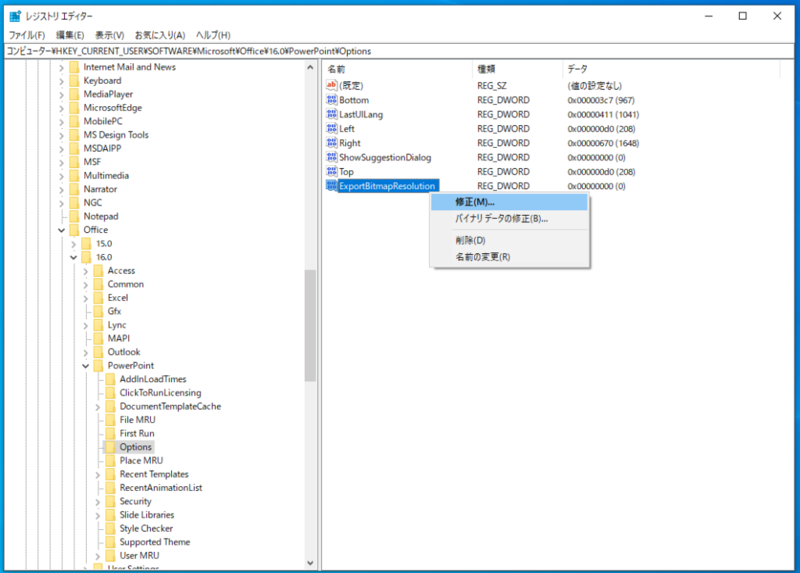Click the Keyboard key folder icon
800x573 pixels.
(x=74, y=81)
